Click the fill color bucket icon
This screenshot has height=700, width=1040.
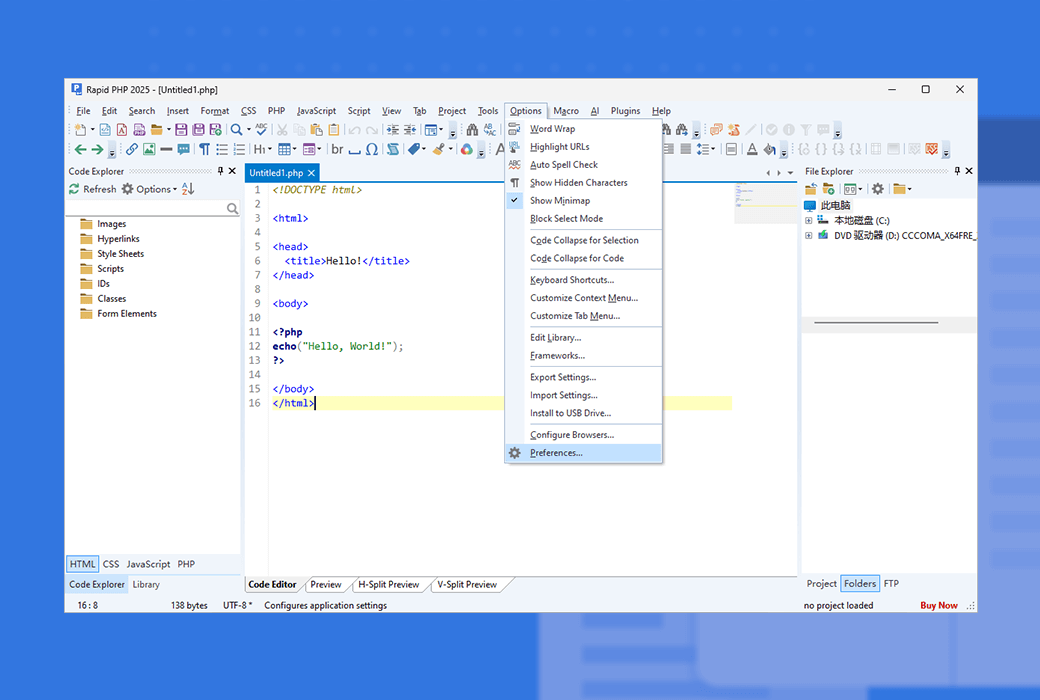tap(769, 149)
